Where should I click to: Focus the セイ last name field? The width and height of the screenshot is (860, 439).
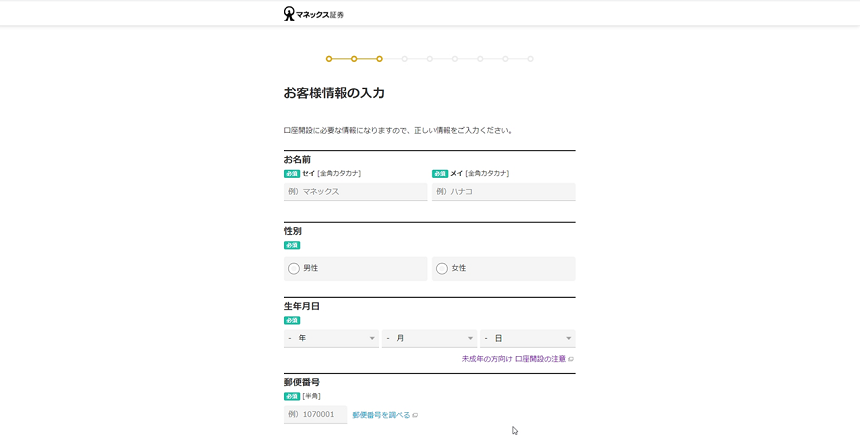355,192
